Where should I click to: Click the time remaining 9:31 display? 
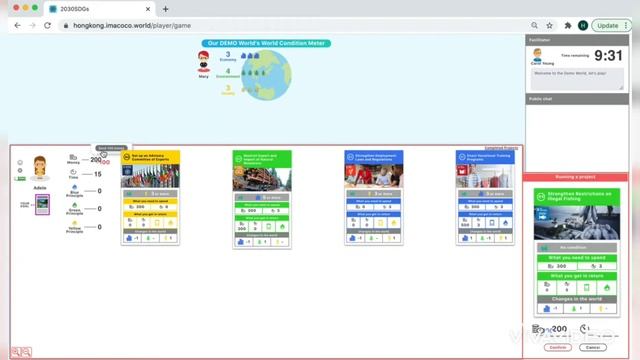(608, 56)
